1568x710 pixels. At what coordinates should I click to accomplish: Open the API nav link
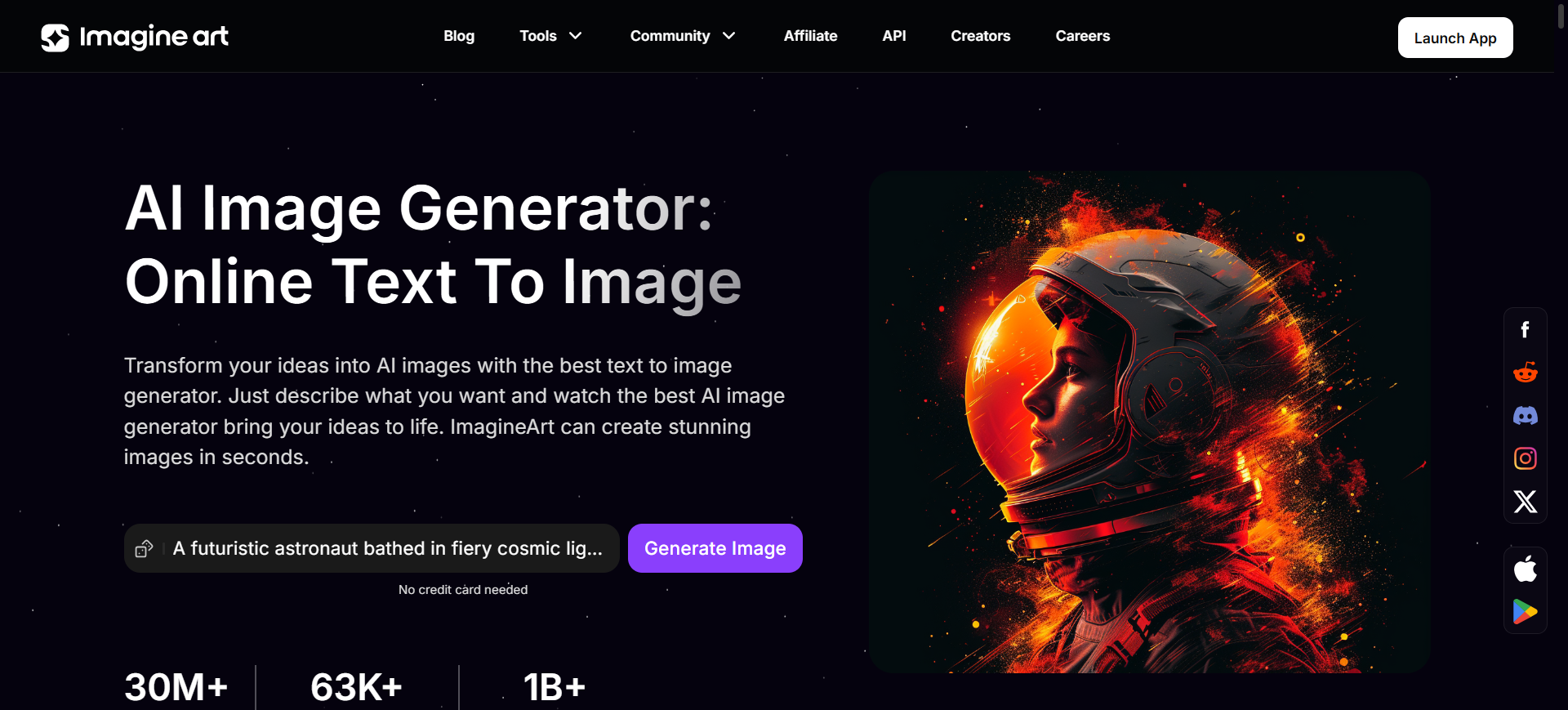[894, 36]
